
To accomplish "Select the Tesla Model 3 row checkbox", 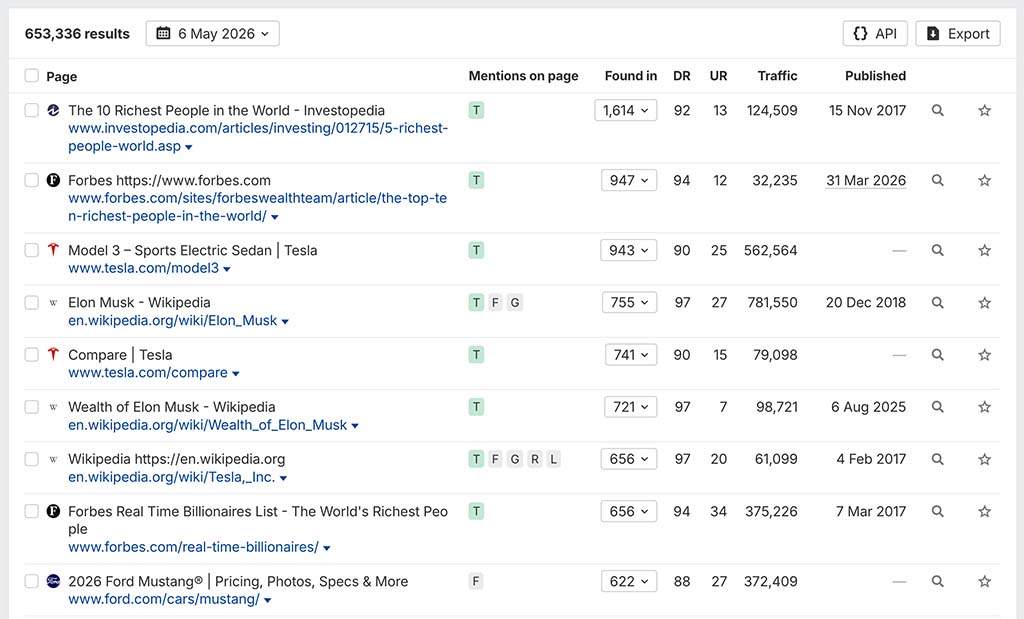I will (31, 250).
